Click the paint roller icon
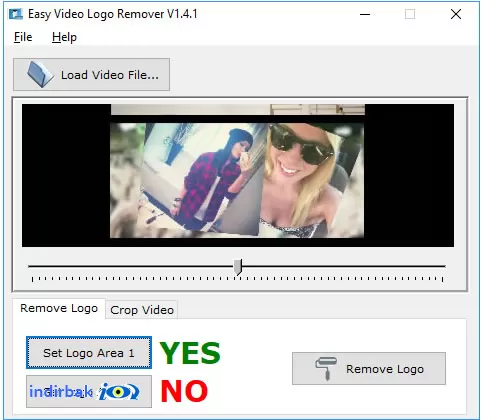 326,368
